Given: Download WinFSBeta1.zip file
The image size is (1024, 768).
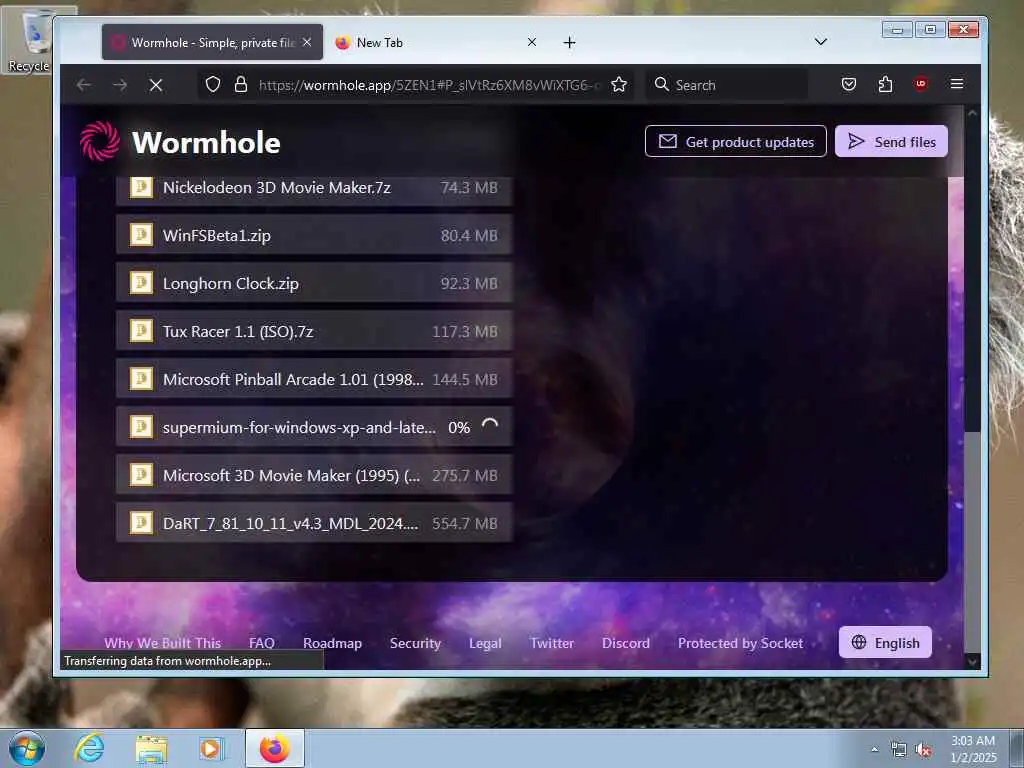Looking at the screenshot, I should click(314, 234).
